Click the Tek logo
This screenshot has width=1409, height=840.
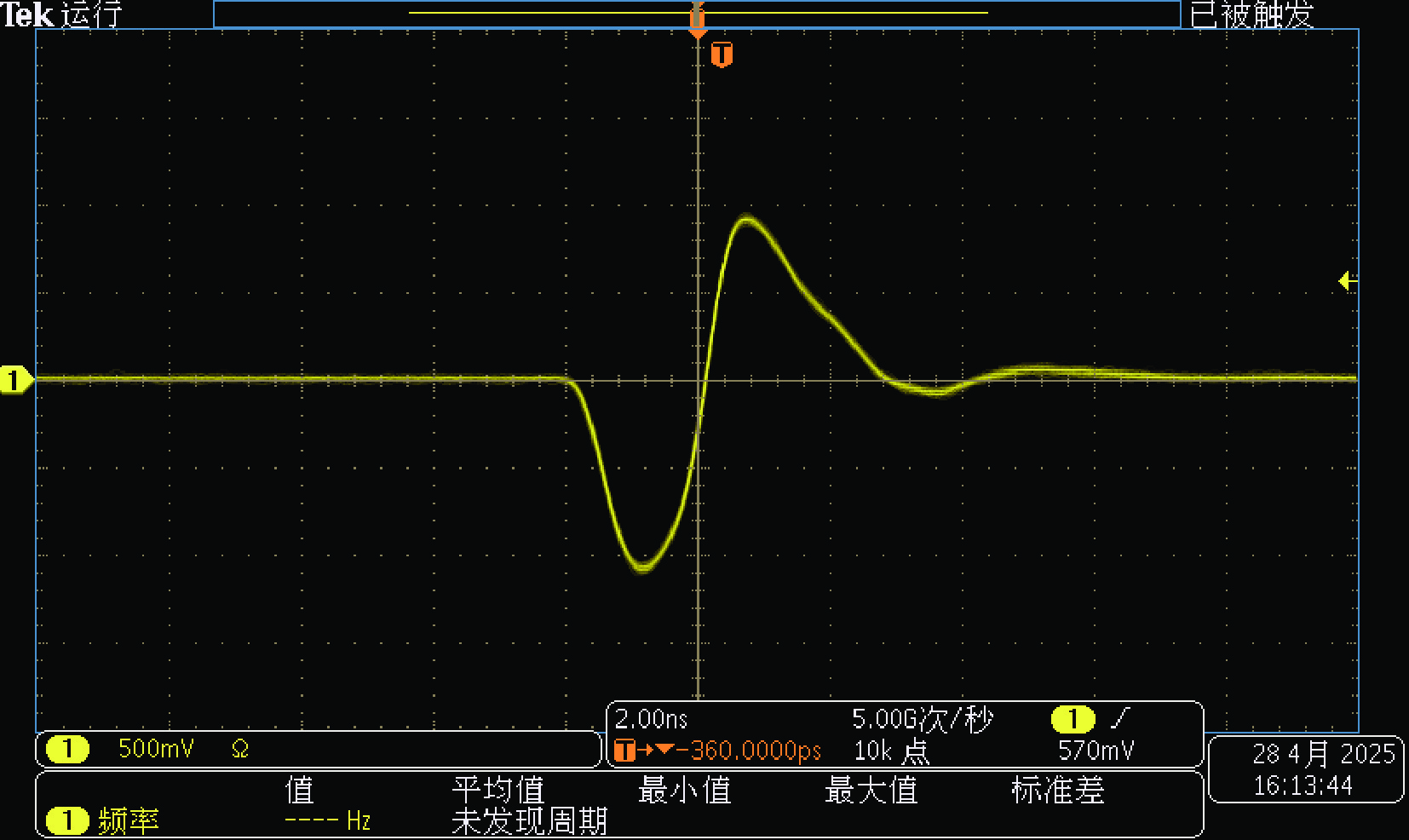[27, 14]
